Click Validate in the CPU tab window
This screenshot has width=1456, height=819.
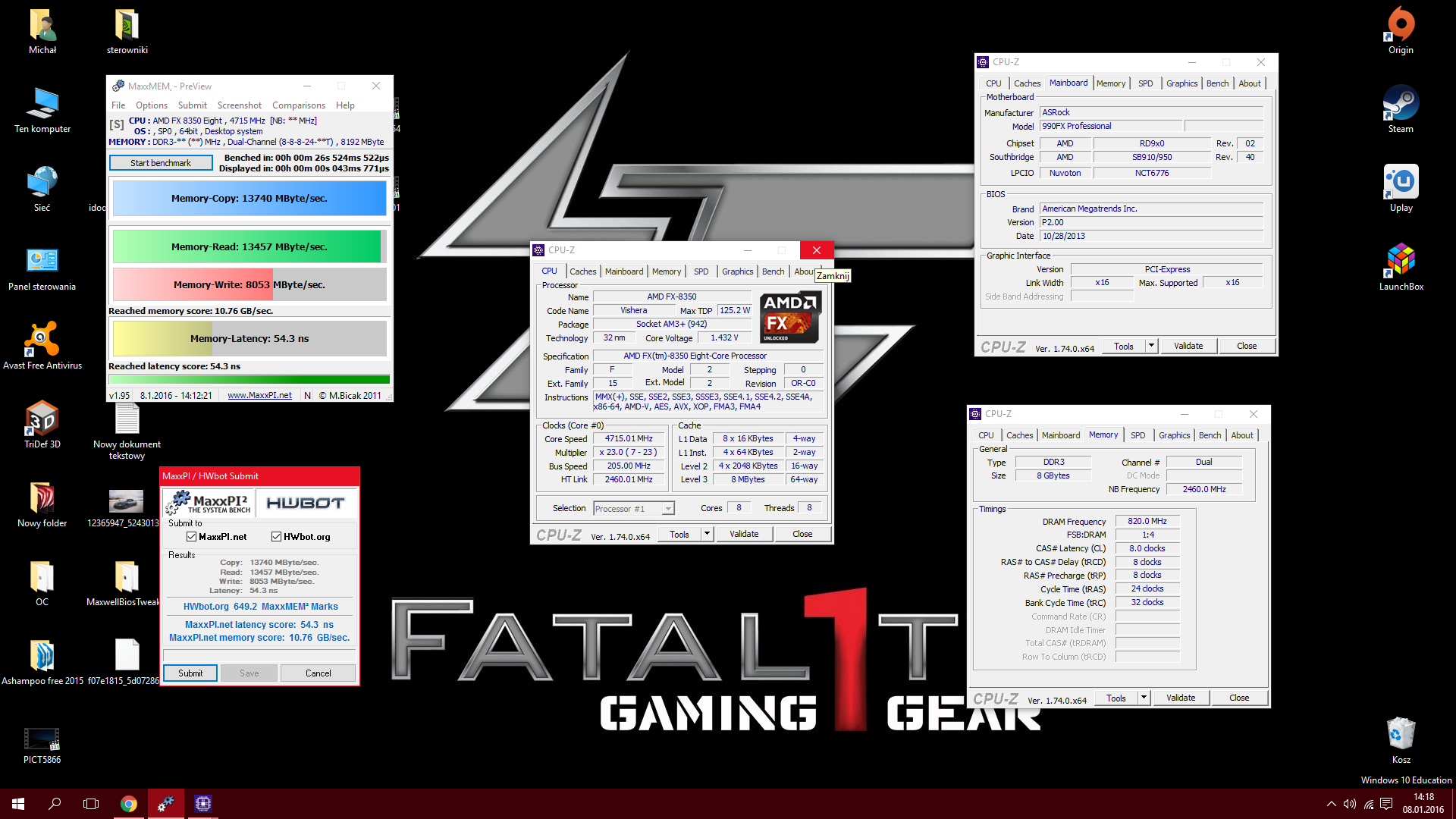[744, 534]
